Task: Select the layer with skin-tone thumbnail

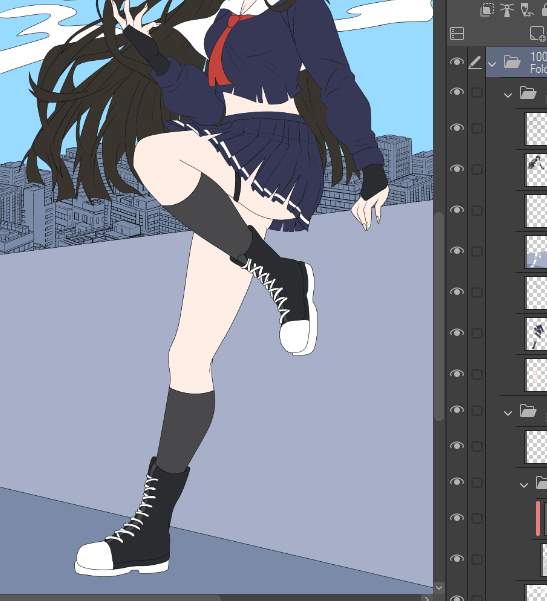Action: tap(536, 374)
